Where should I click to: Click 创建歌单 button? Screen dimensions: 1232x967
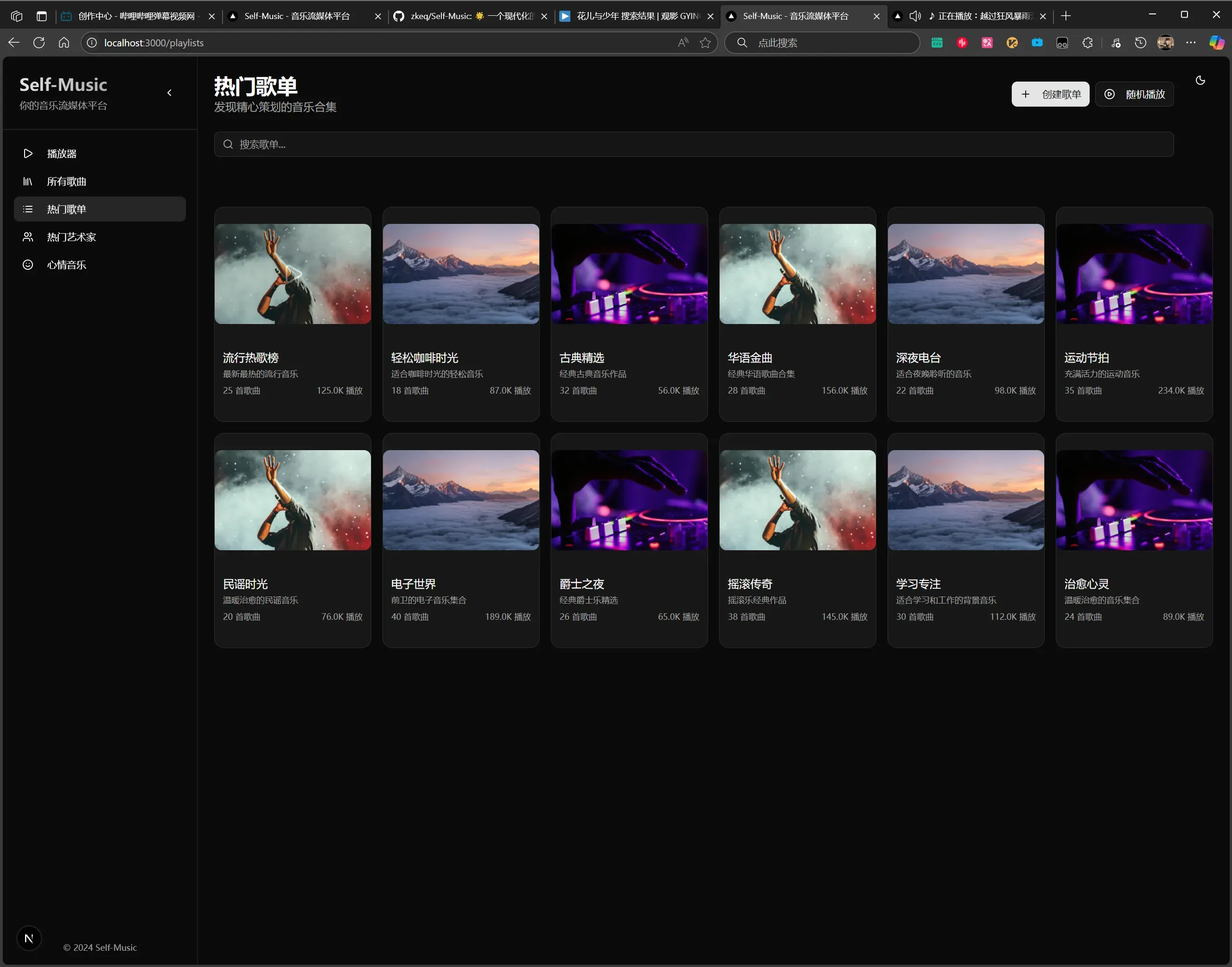point(1050,94)
